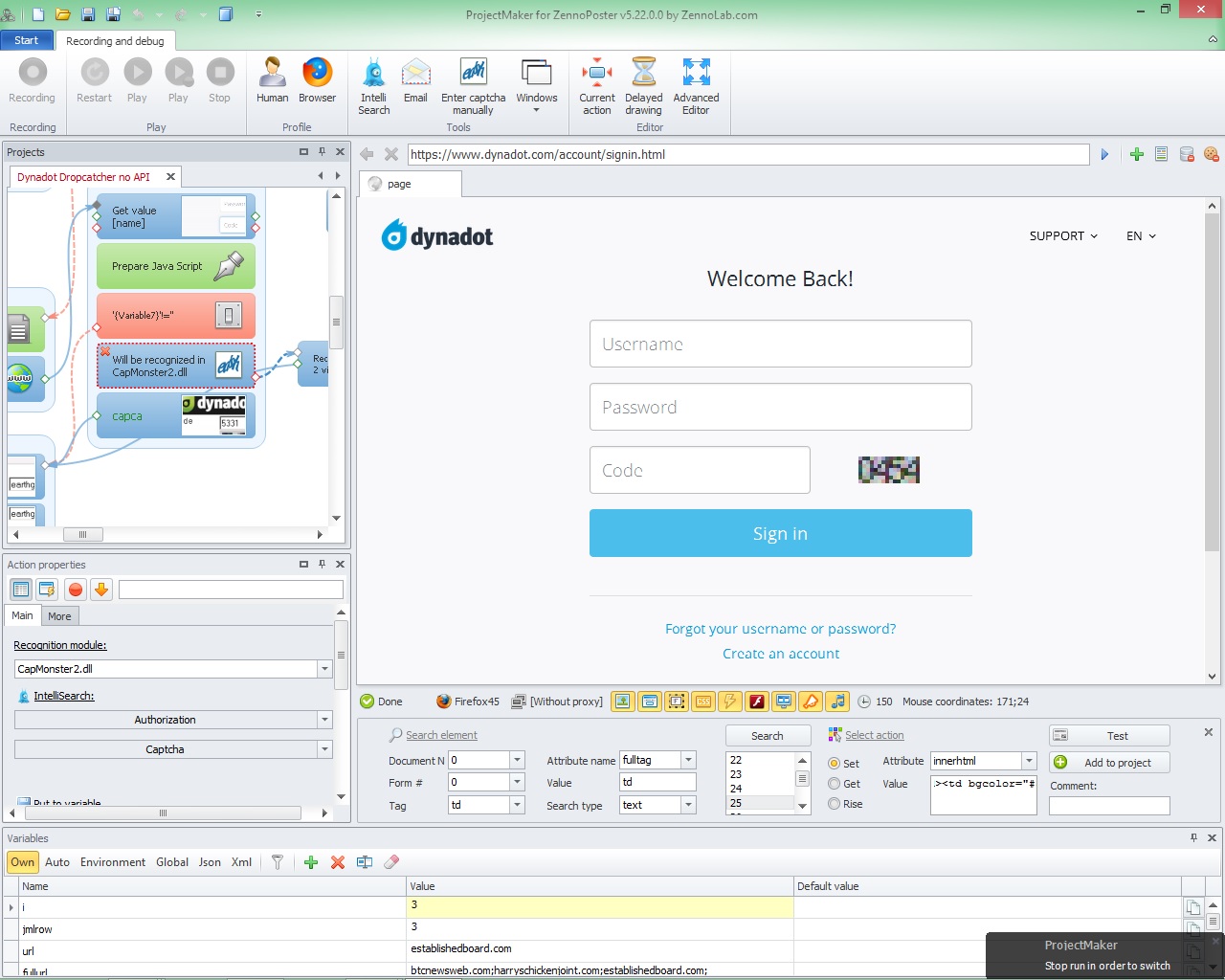Expand the Captcha dropdown
This screenshot has width=1225, height=980.
coord(324,749)
